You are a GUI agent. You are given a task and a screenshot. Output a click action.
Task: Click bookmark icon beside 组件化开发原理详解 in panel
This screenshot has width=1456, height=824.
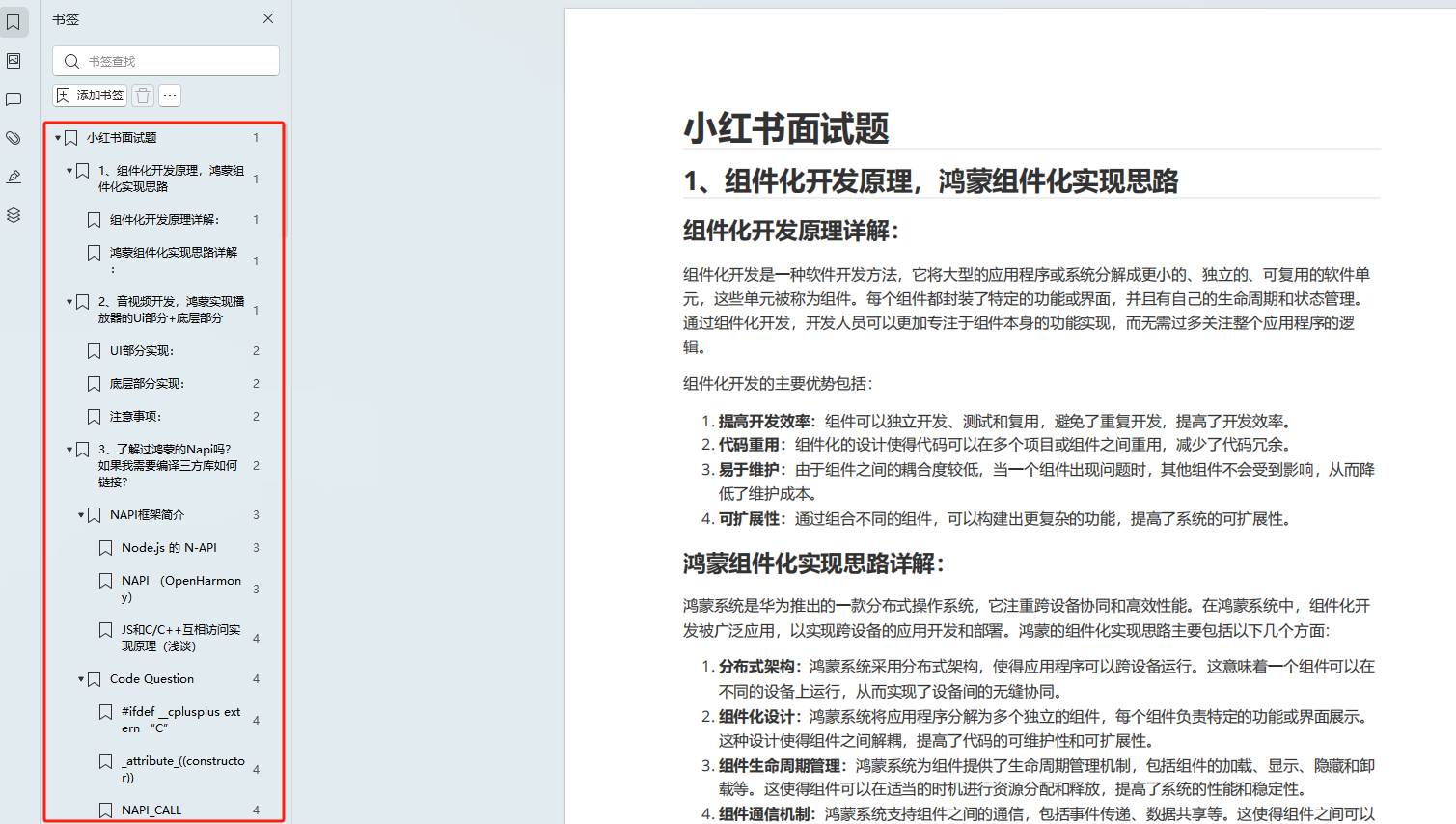click(95, 220)
